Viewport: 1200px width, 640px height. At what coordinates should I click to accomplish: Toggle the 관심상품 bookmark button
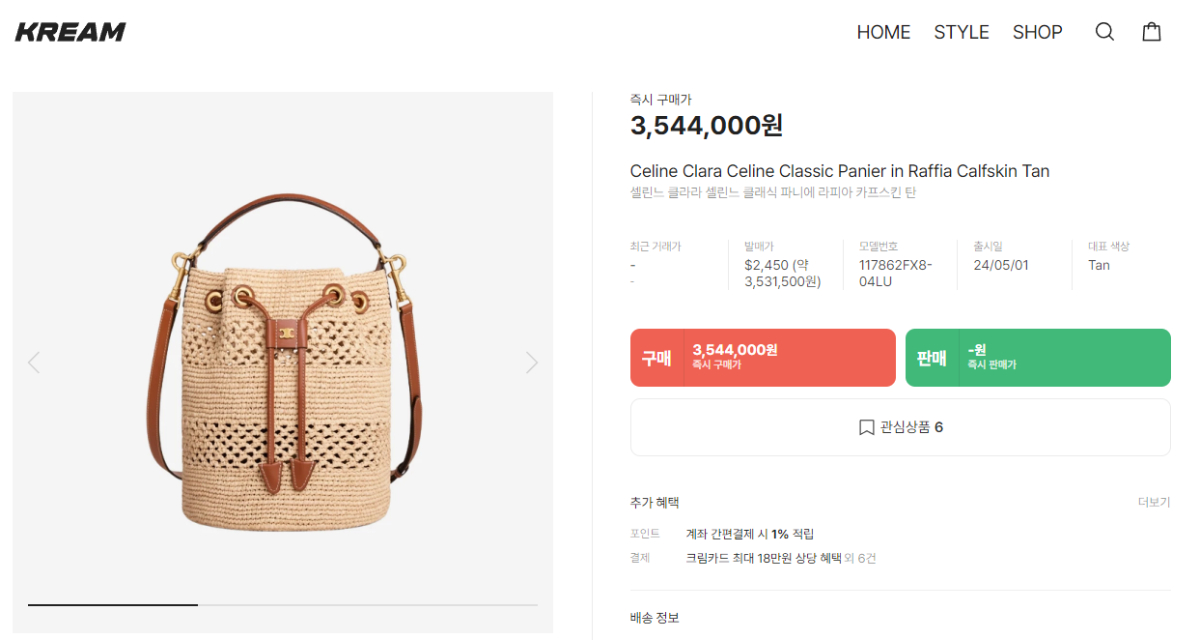[x=900, y=427]
